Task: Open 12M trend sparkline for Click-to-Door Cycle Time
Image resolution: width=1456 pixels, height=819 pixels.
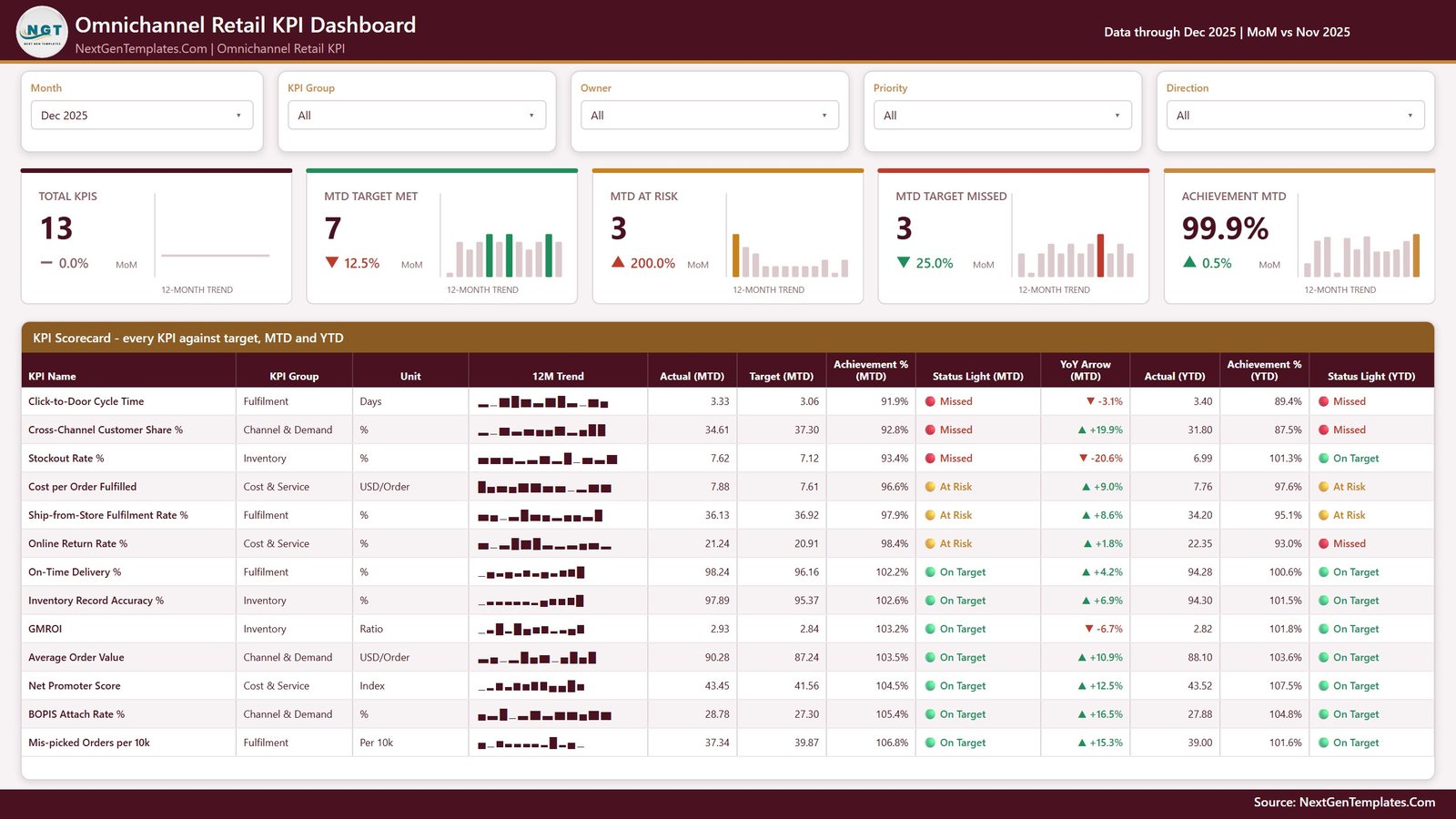Action: pos(543,401)
